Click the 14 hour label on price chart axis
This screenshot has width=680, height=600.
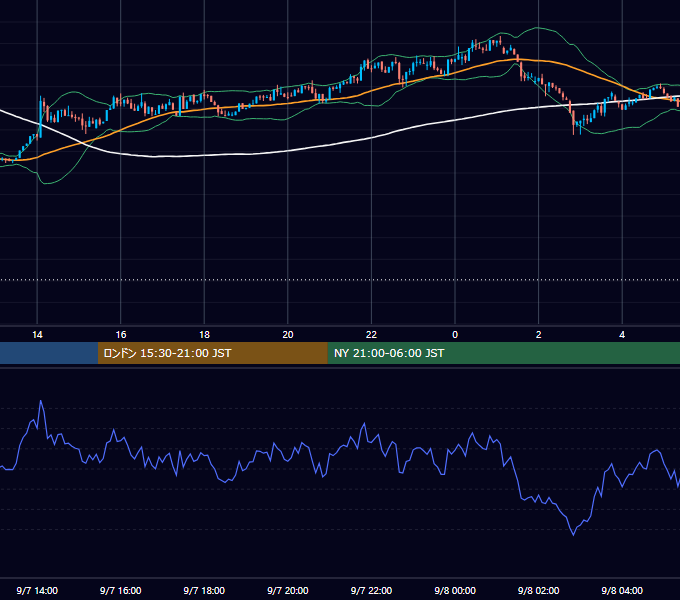tap(37, 335)
